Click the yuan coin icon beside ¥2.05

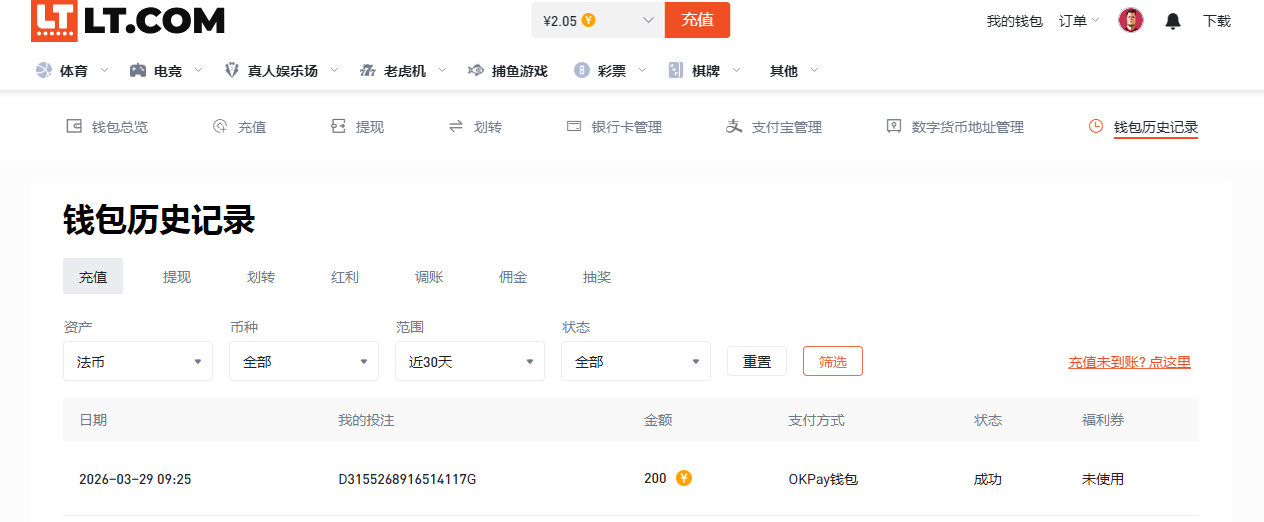[588, 20]
